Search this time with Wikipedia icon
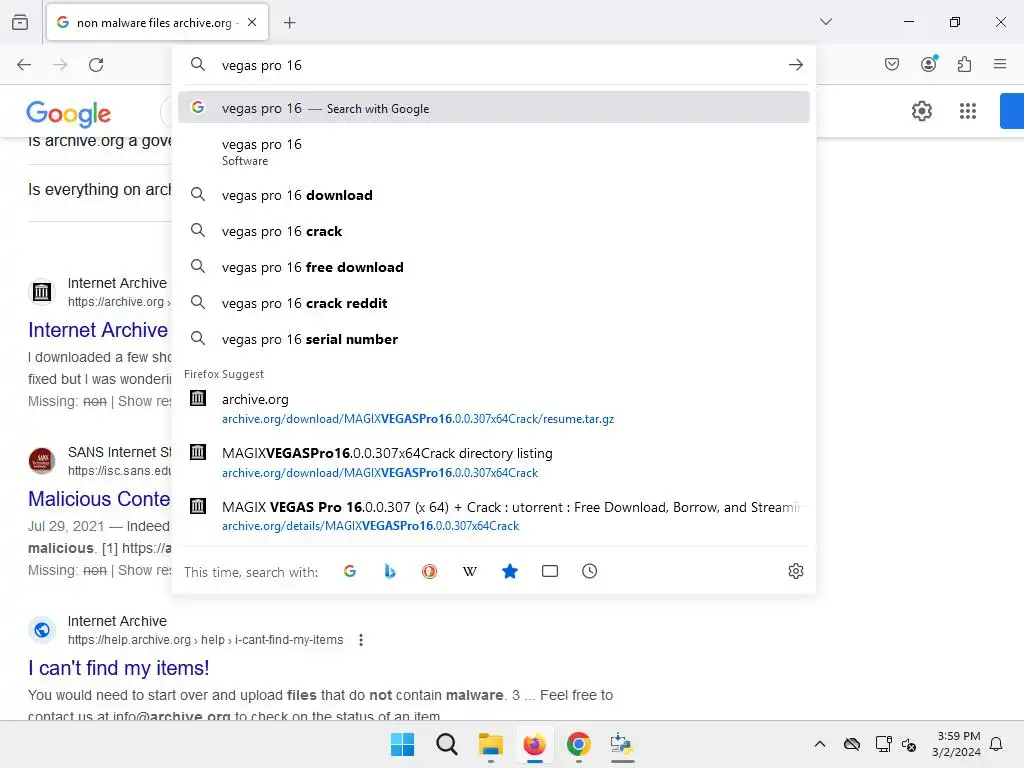The height and width of the screenshot is (768, 1024). click(470, 571)
